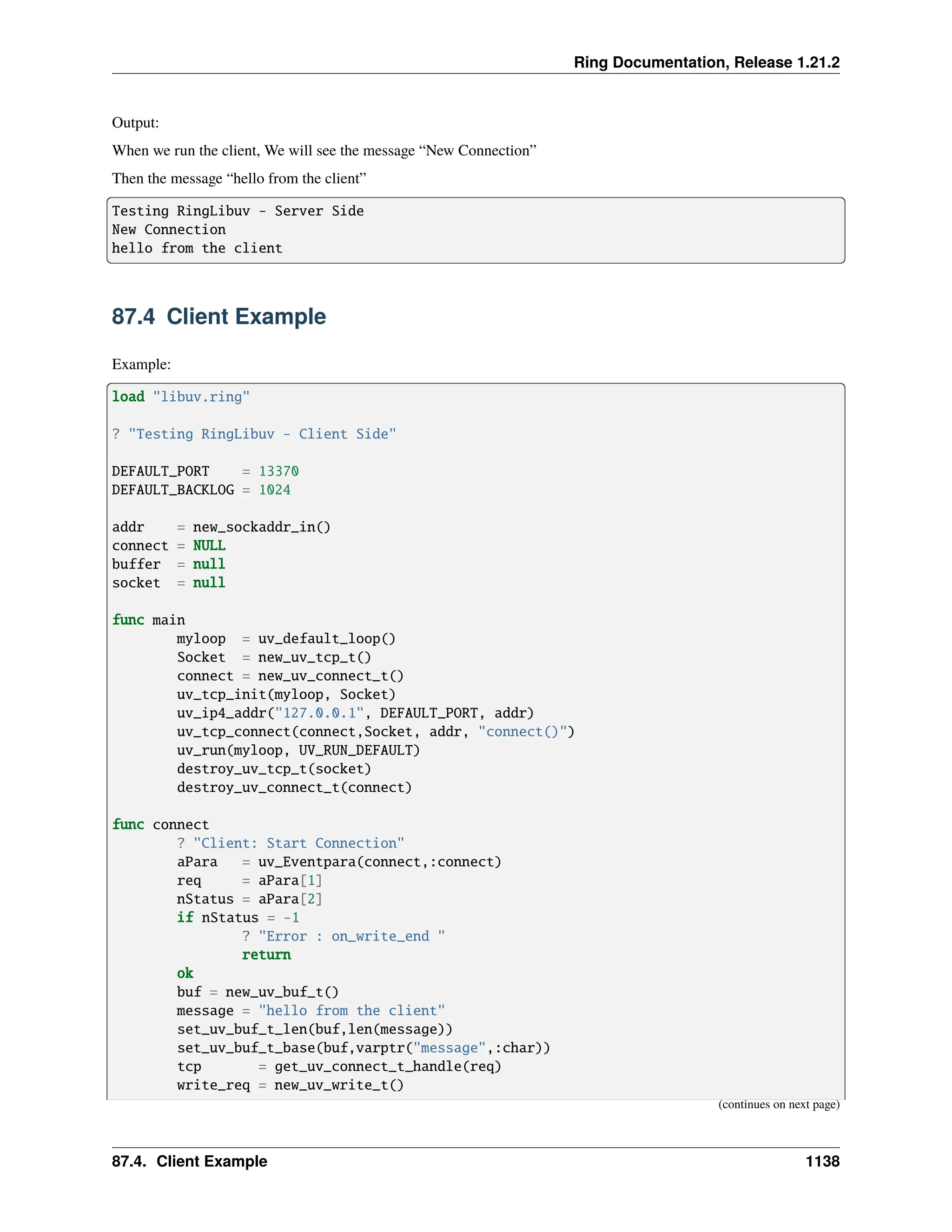Click the DEFAULT_BACKLOG value 1024
The height and width of the screenshot is (1232, 952).
275,490
